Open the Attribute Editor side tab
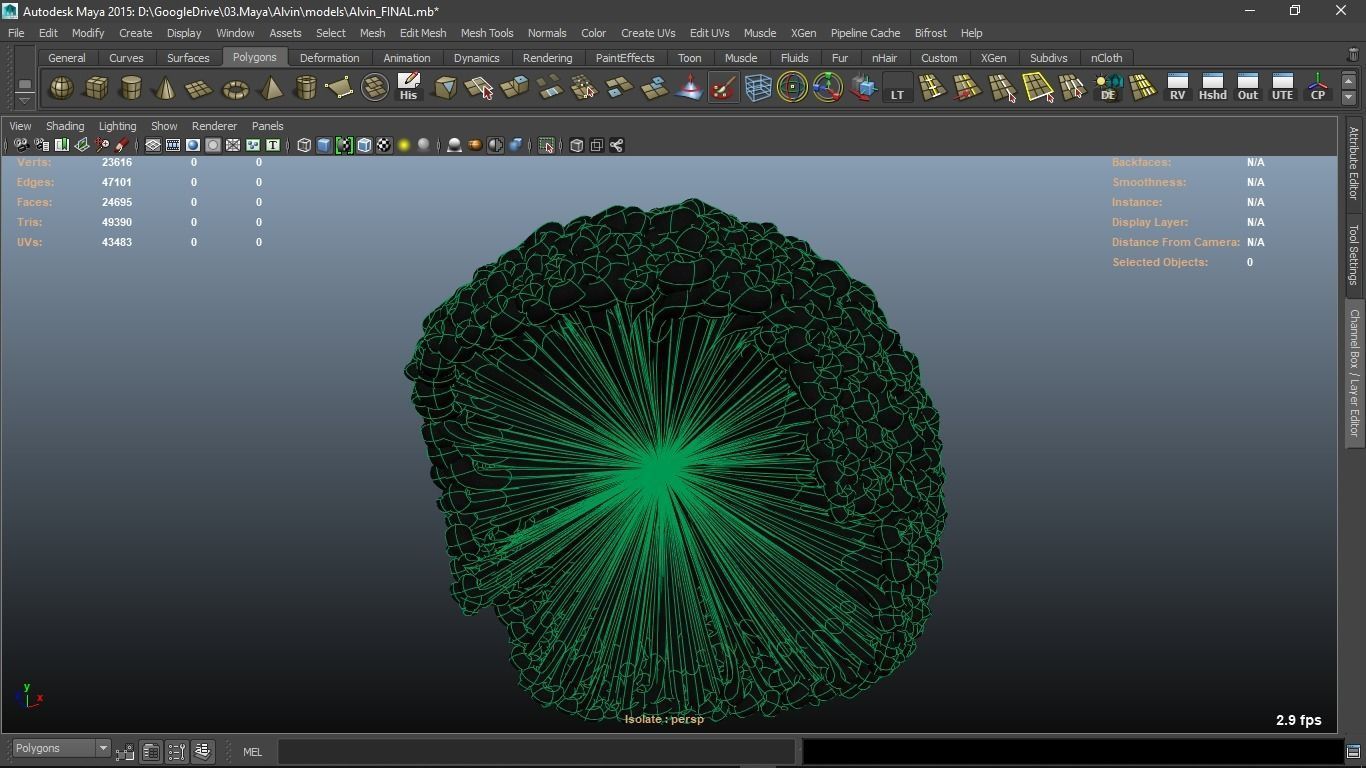This screenshot has width=1366, height=768. tap(1353, 163)
